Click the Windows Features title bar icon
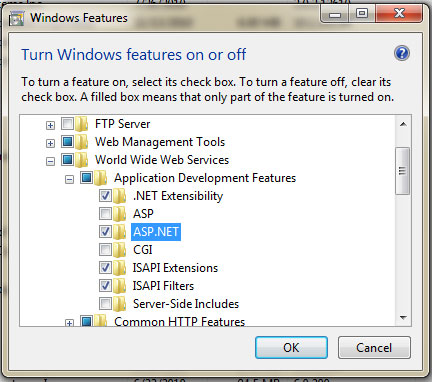 (16, 19)
